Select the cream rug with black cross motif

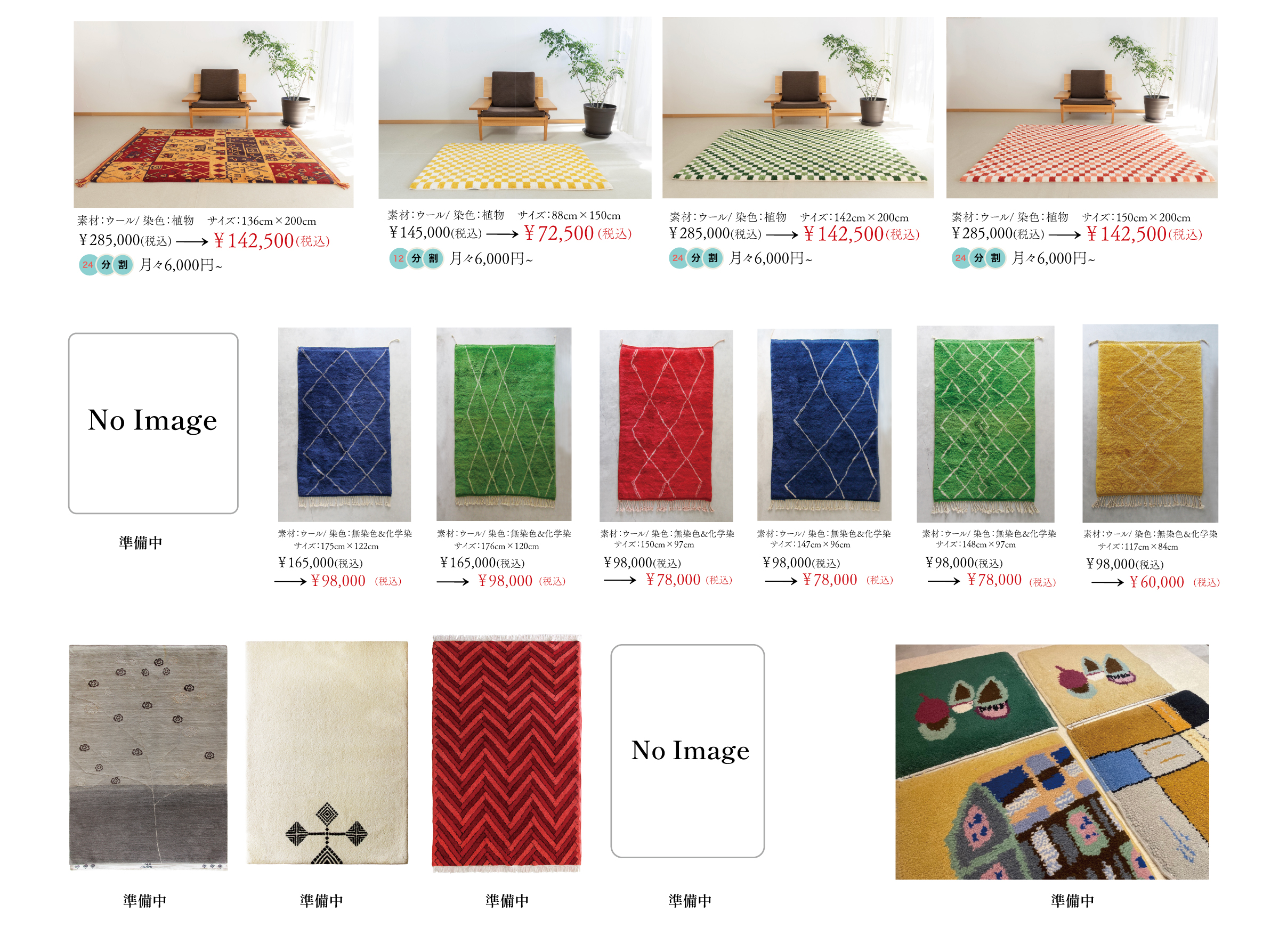tap(327, 753)
